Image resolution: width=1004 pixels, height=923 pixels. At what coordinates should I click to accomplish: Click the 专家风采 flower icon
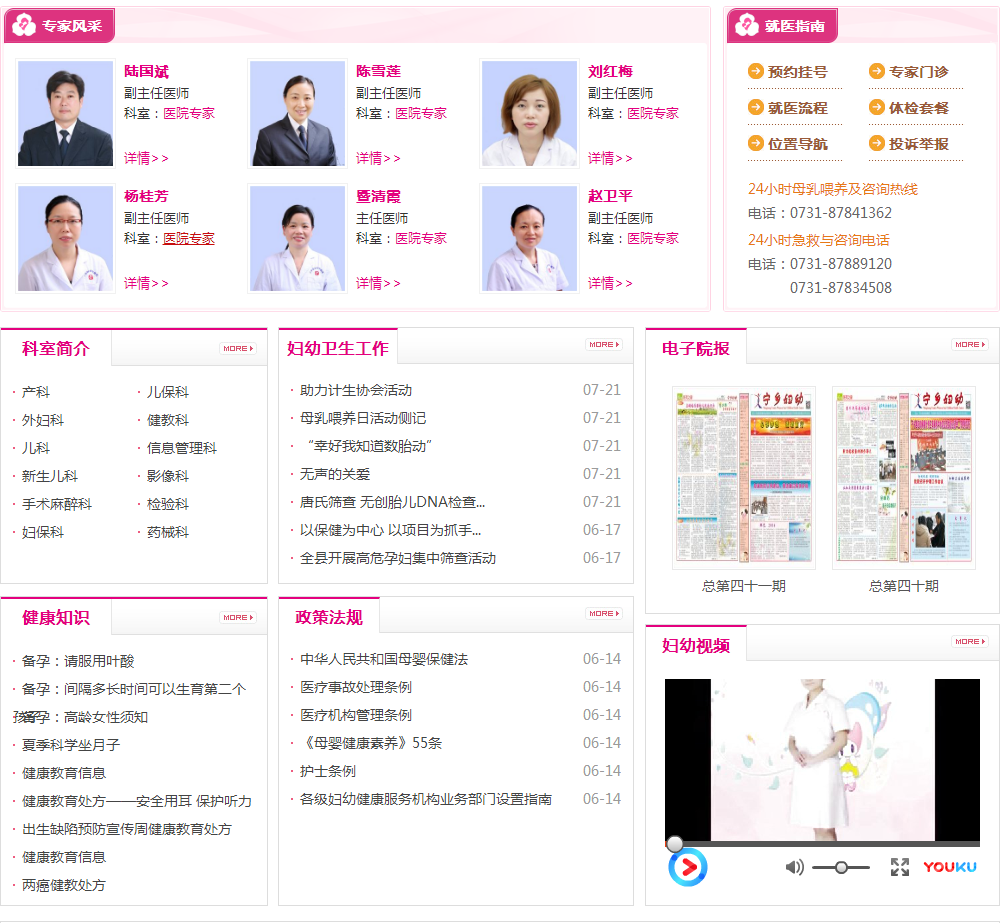pyautogui.click(x=24, y=26)
